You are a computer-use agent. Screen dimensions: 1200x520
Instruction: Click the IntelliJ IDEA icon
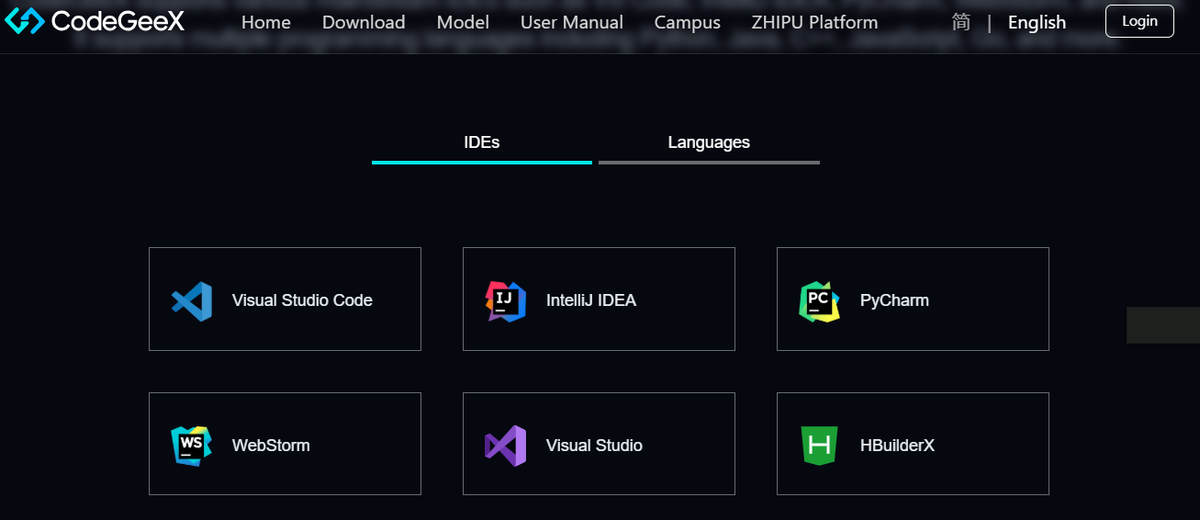click(x=505, y=300)
